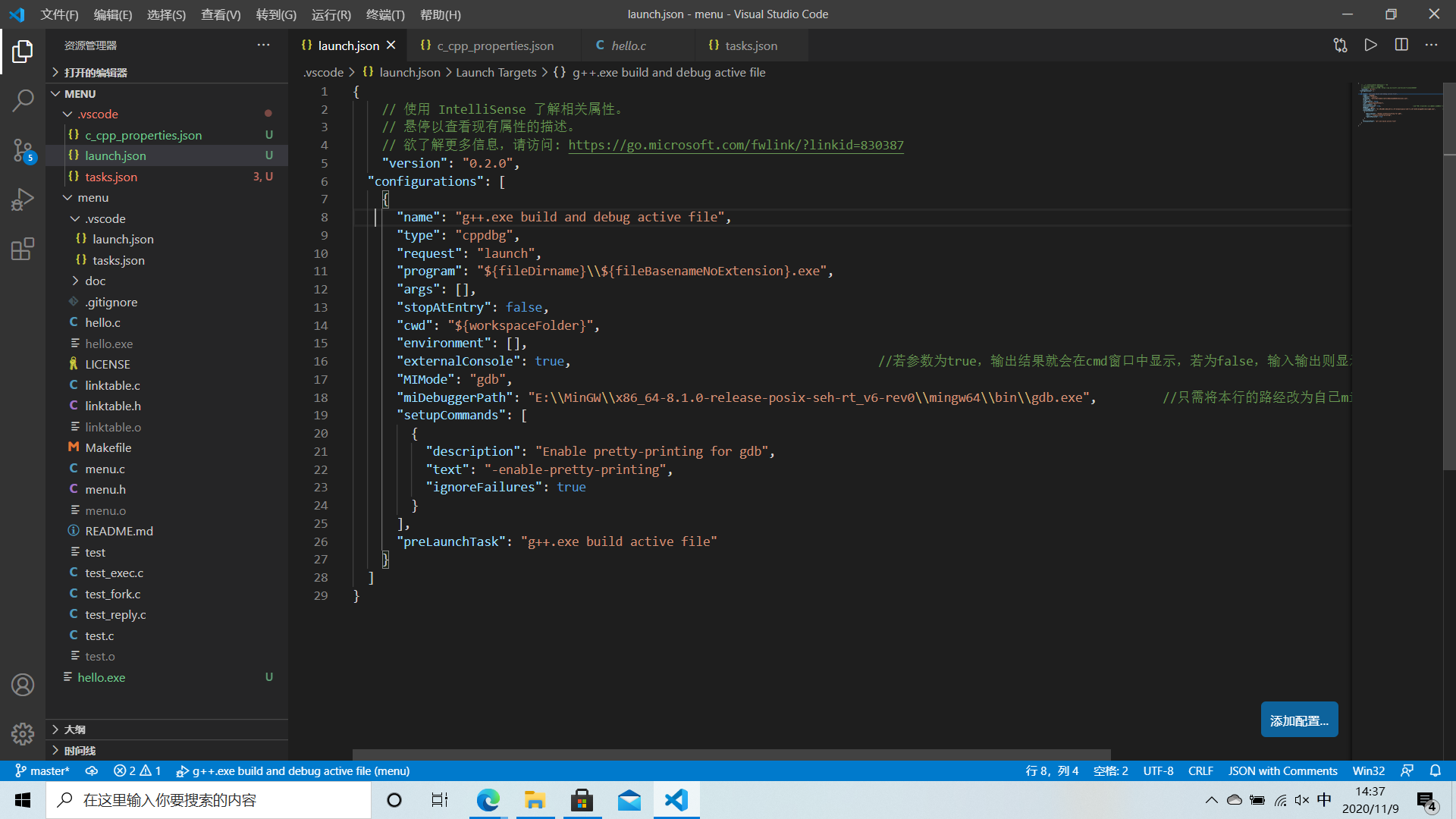Click the Run play icon in editor toolbar
Viewport: 1456px width, 819px height.
click(x=1370, y=45)
